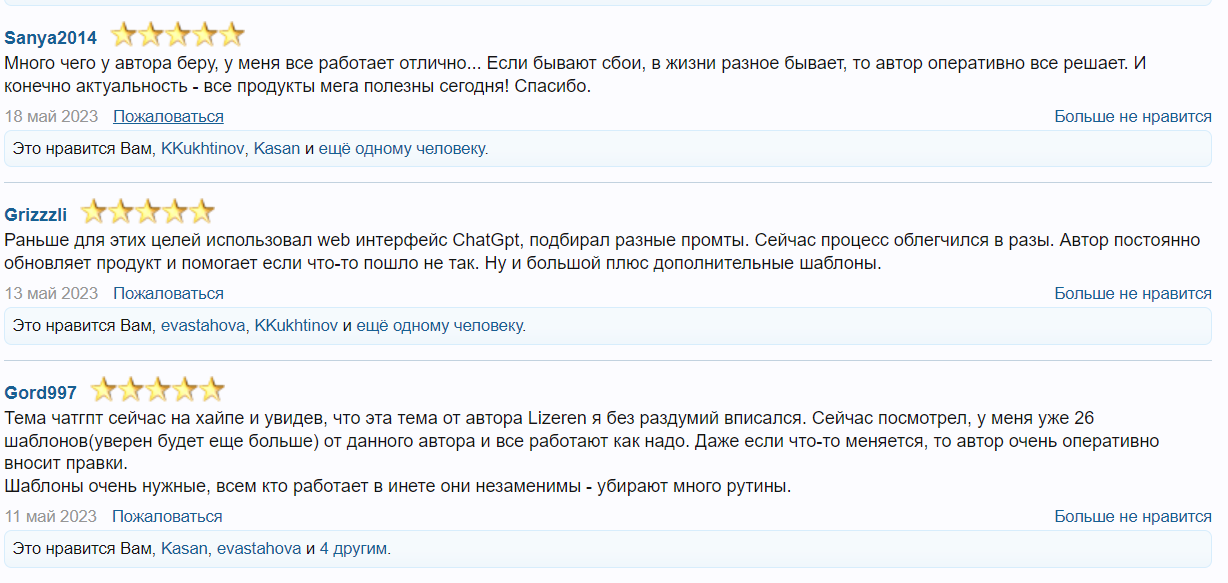Report the review dated 11 май 2023
Image resolution: width=1228 pixels, height=583 pixels.
click(x=167, y=516)
